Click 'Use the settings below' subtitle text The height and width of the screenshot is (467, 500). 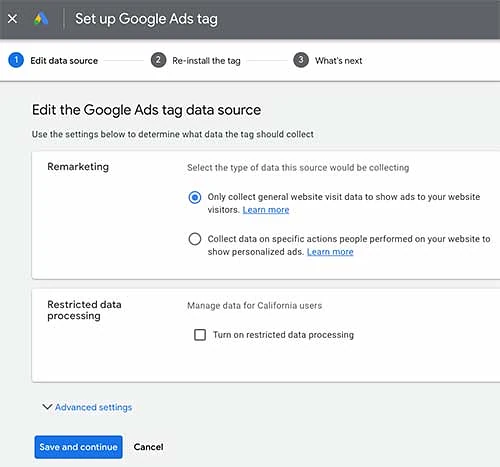(173, 134)
